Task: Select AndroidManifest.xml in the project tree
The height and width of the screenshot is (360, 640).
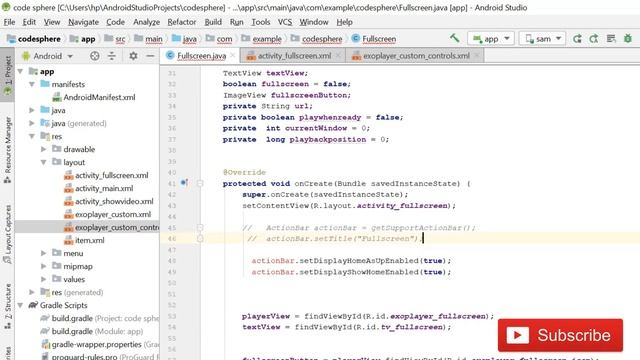Action: pos(99,98)
